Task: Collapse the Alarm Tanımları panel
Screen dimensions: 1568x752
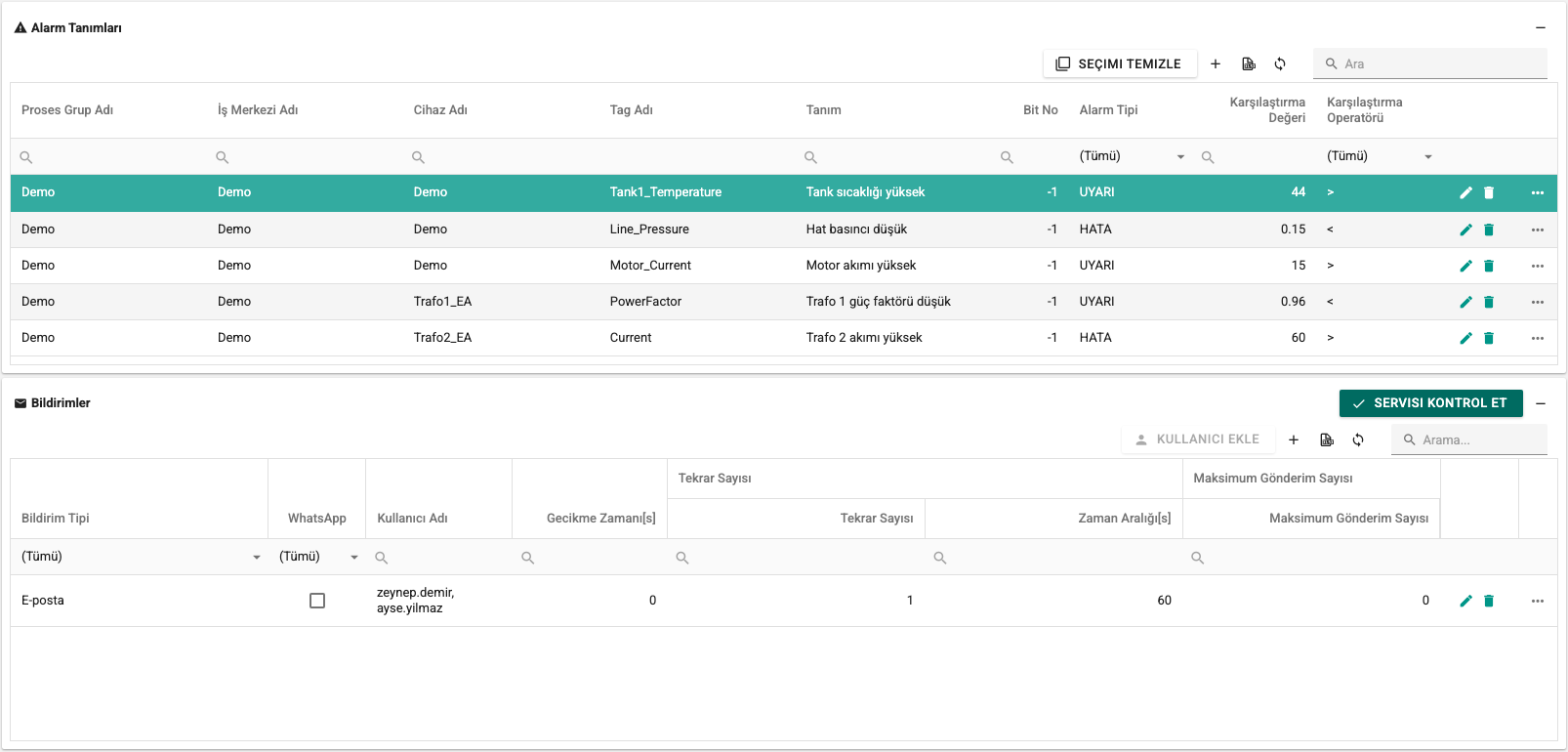Action: coord(1541,28)
